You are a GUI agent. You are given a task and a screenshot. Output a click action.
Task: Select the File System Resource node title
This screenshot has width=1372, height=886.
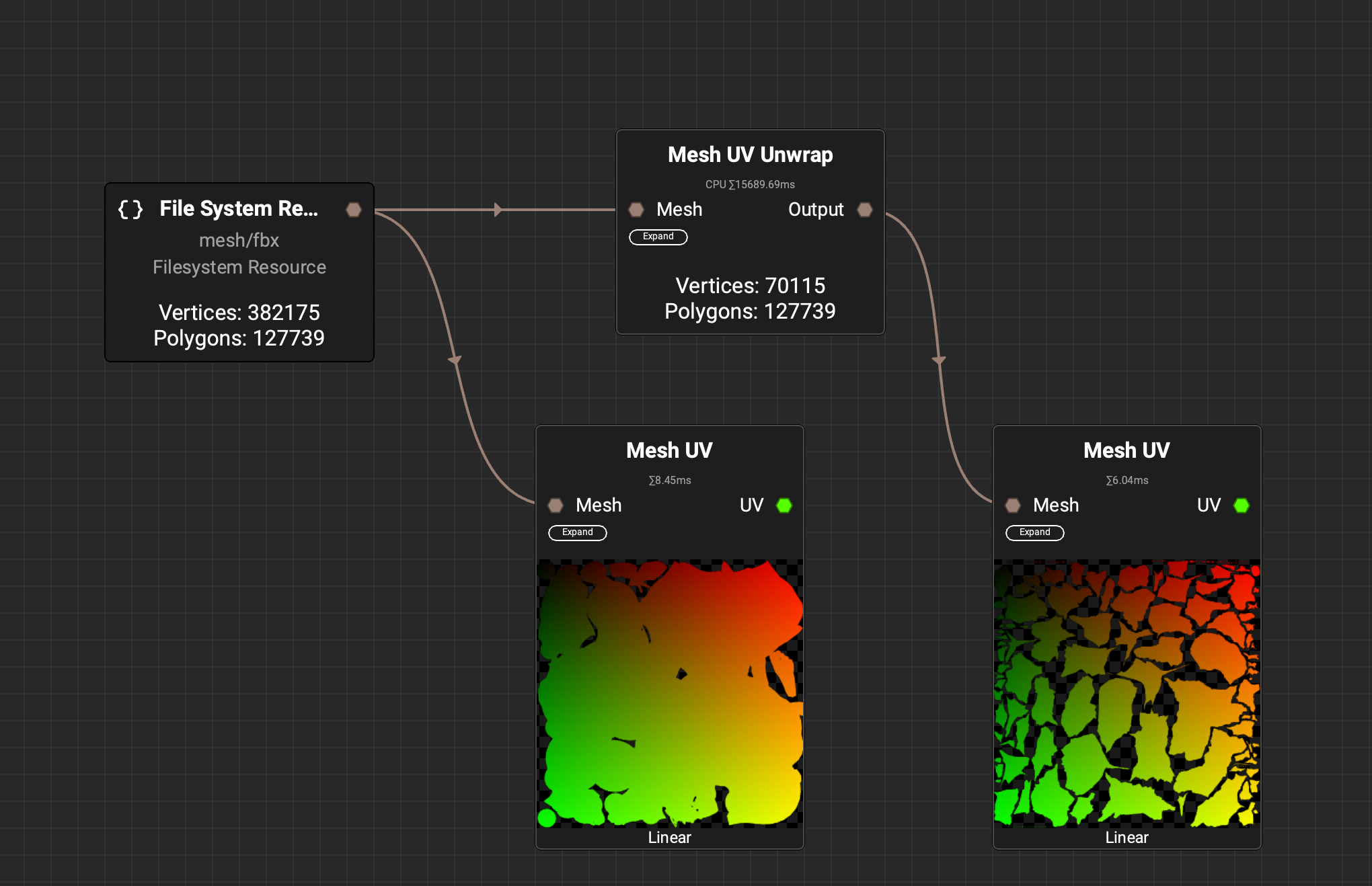pyautogui.click(x=239, y=208)
